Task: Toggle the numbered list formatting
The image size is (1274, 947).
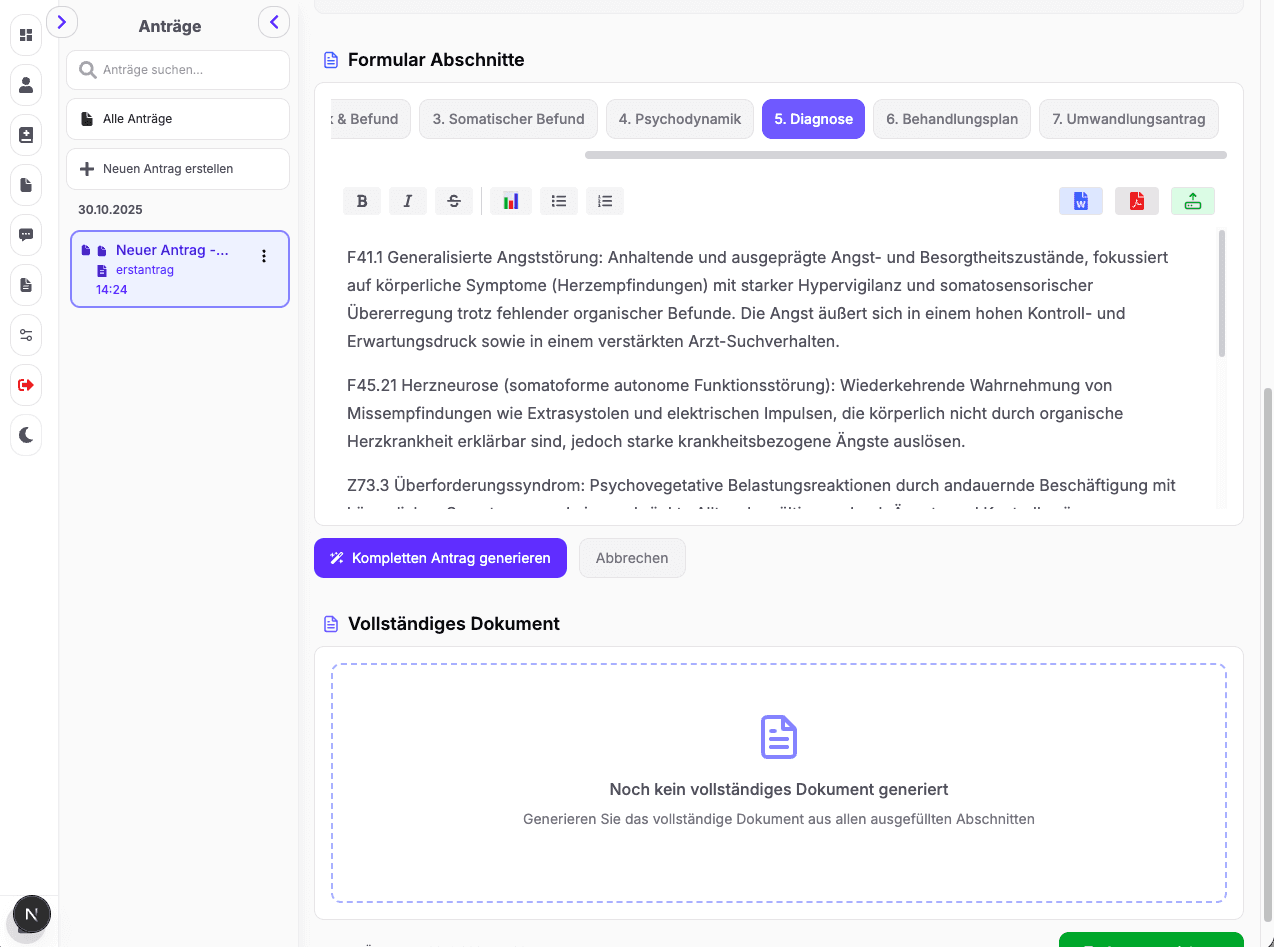Action: (x=604, y=201)
